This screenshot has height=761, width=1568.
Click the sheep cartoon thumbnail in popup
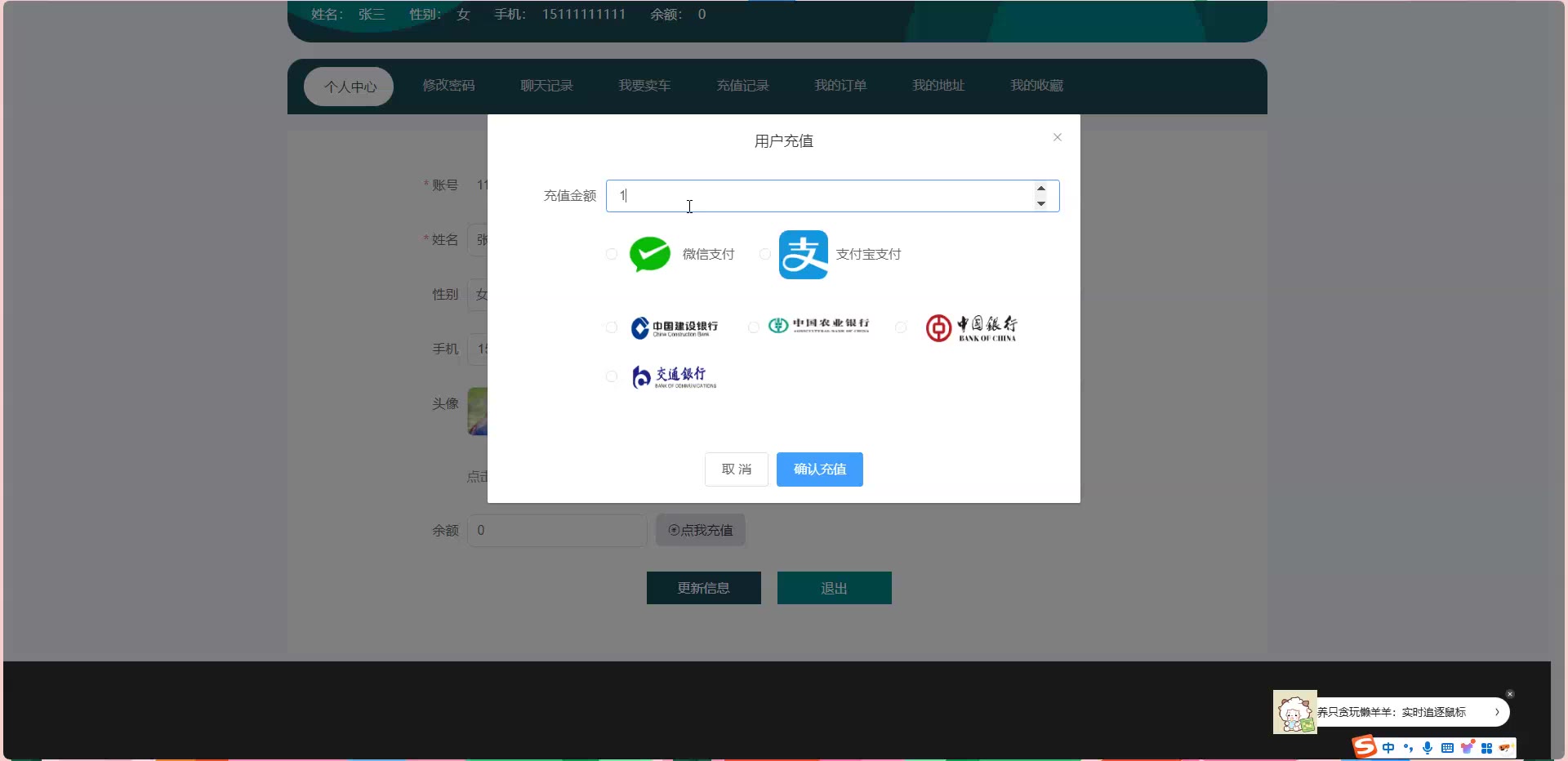[1294, 712]
